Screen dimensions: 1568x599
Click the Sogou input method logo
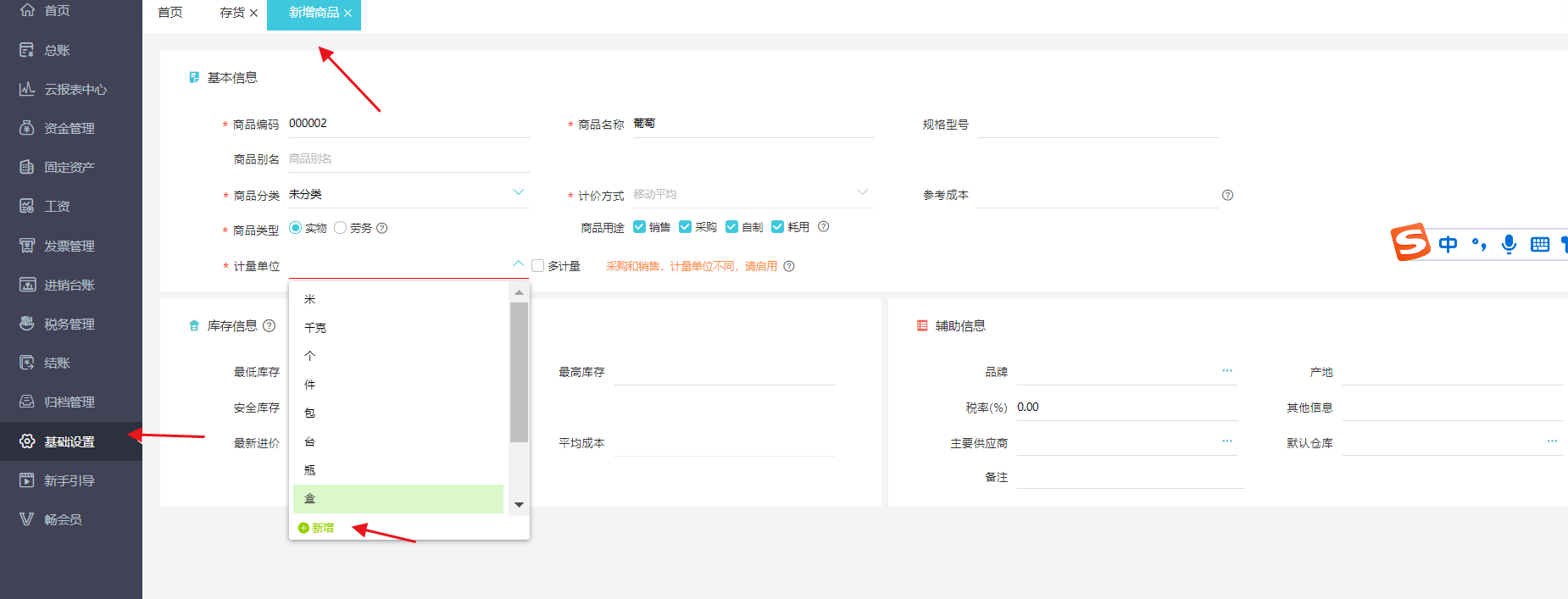coord(1410,243)
